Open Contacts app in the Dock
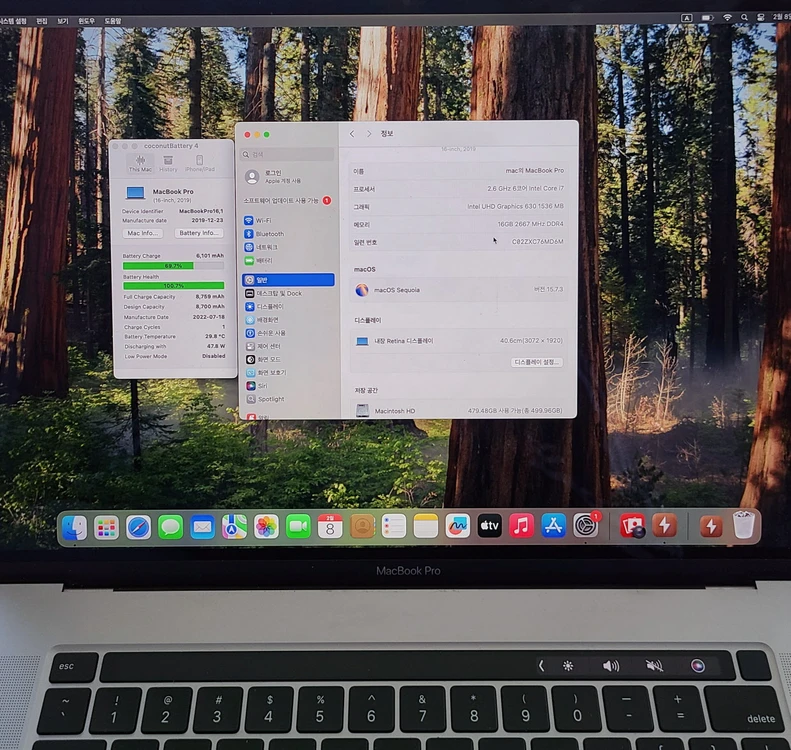Viewport: 791px width, 750px height. point(362,527)
